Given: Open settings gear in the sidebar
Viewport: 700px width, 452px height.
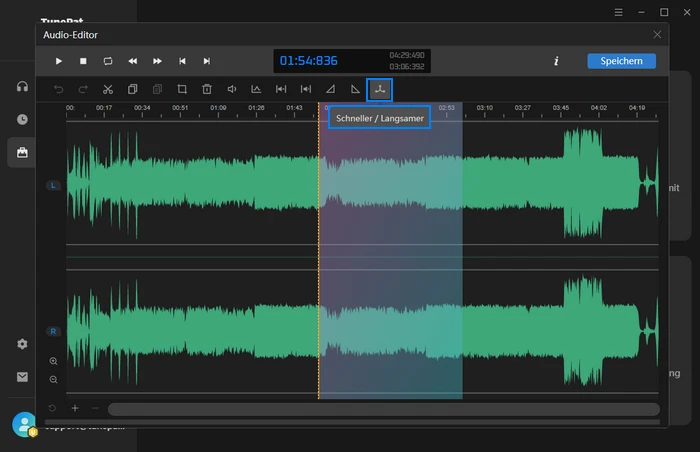Looking at the screenshot, I should click(22, 344).
